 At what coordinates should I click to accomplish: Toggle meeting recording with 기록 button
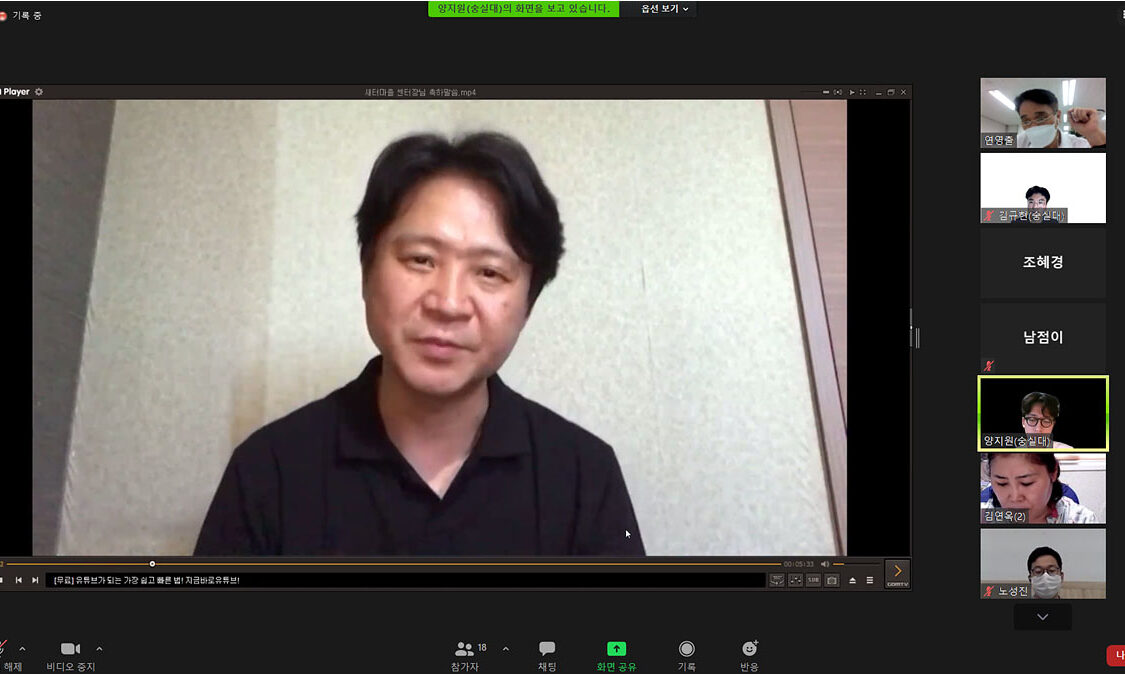pos(686,655)
